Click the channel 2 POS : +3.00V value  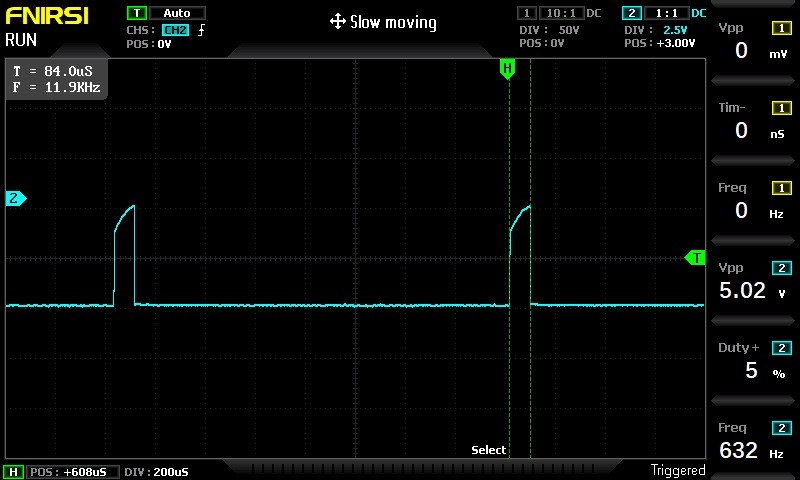[x=676, y=43]
